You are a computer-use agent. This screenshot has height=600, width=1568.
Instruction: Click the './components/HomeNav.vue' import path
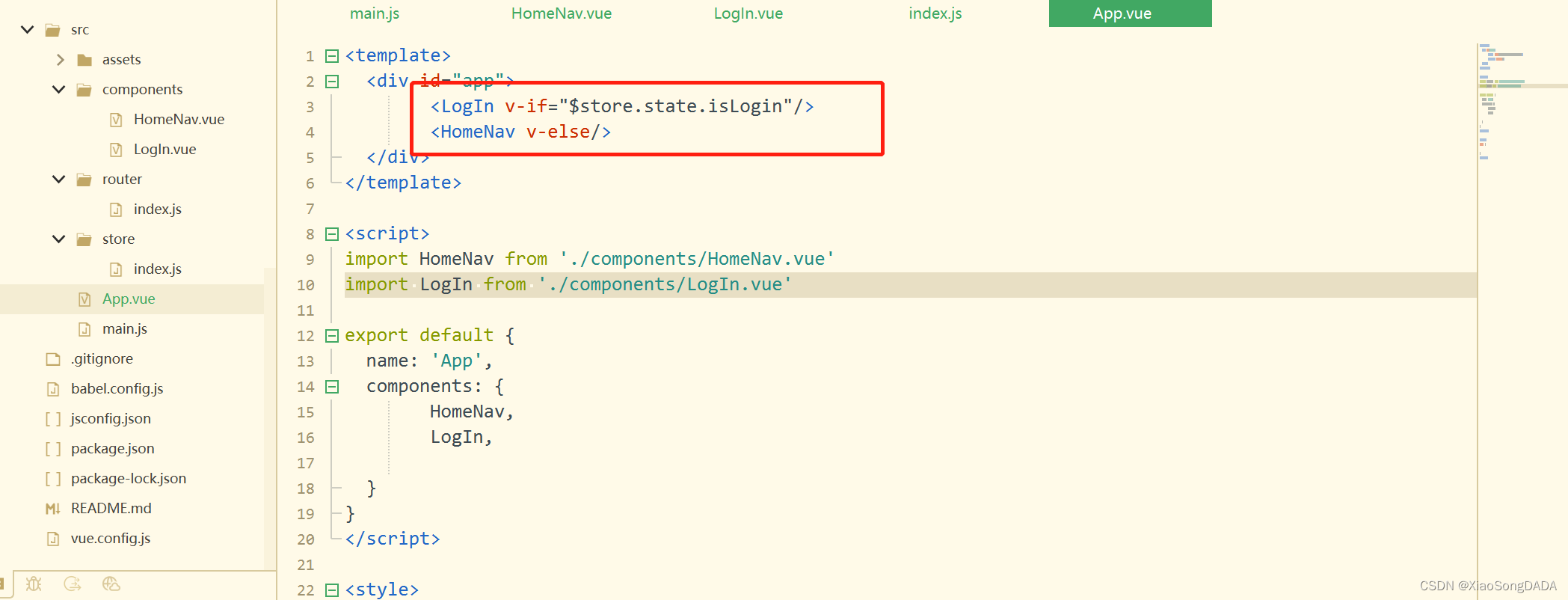696,260
